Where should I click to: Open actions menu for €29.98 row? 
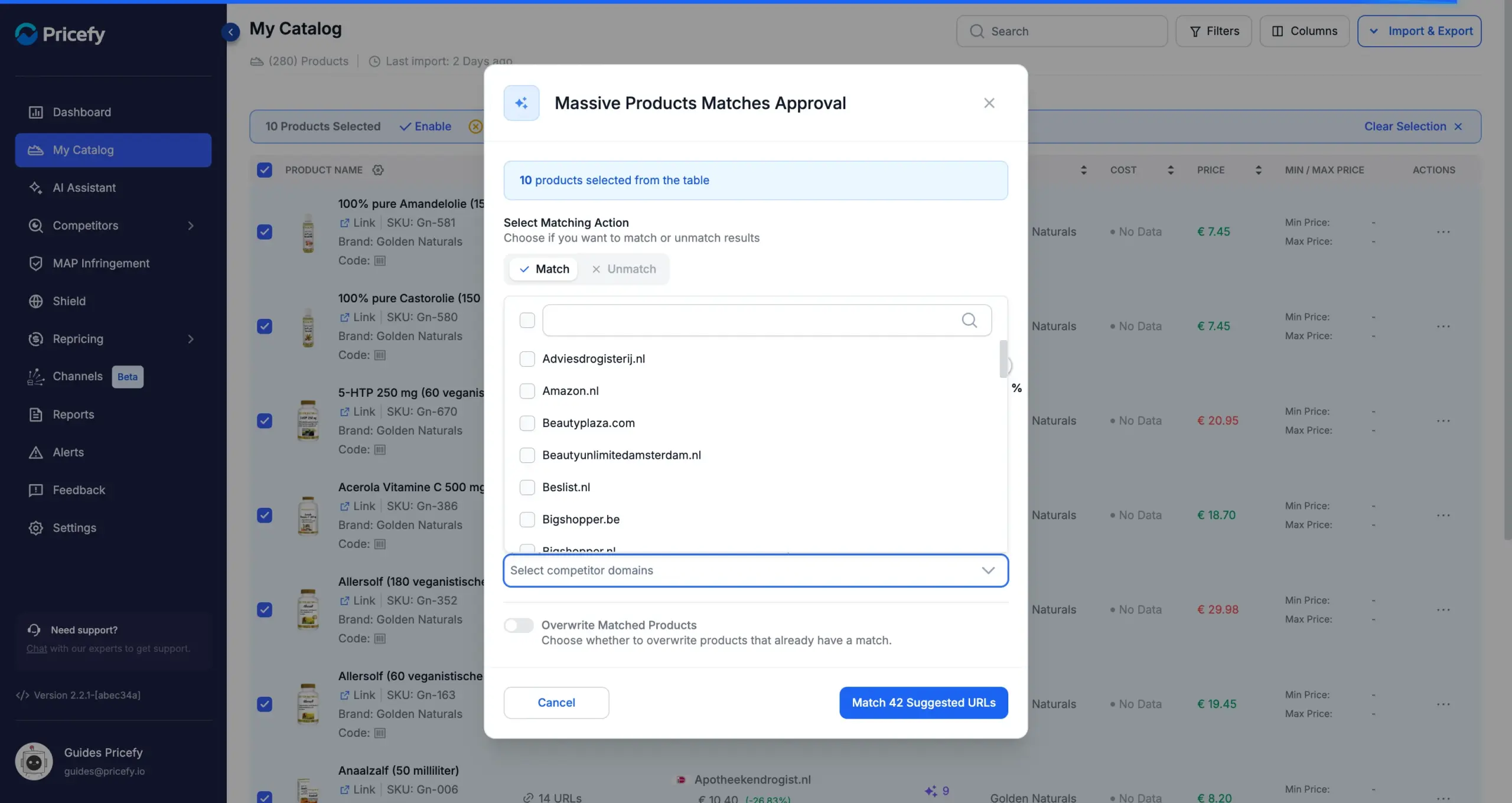pyautogui.click(x=1443, y=610)
